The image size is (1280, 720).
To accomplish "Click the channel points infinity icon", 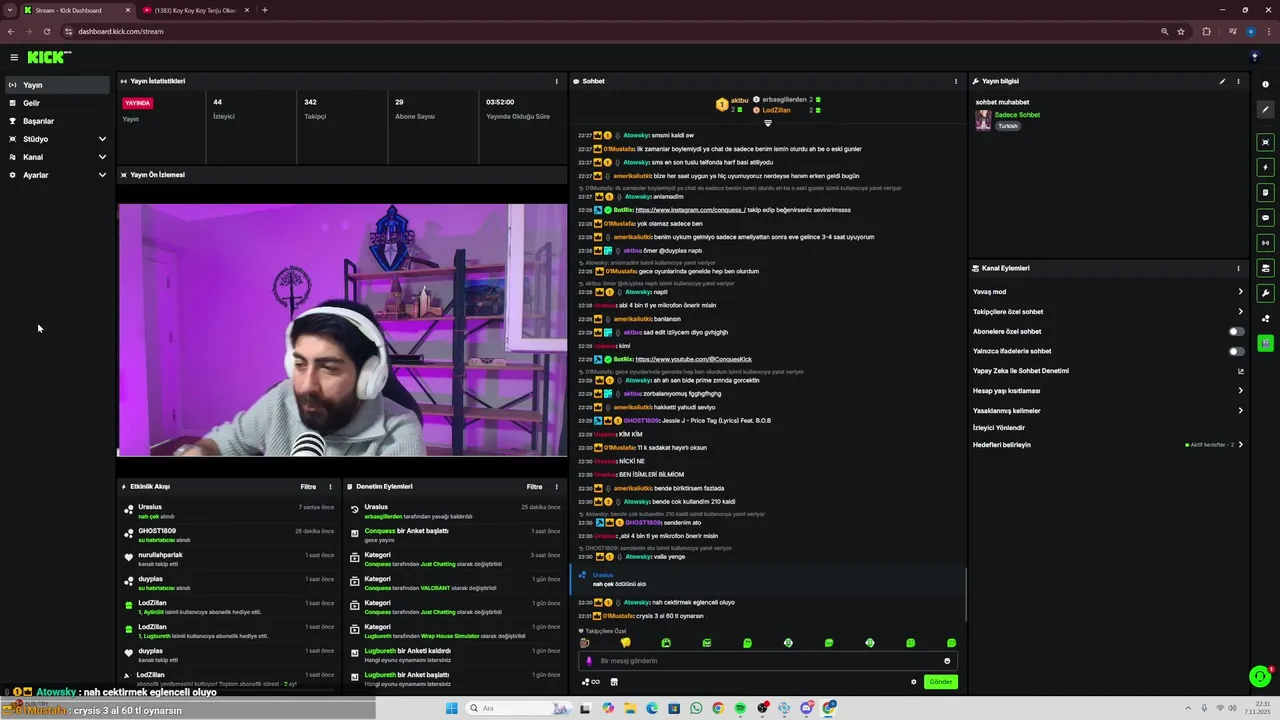I will (590, 682).
